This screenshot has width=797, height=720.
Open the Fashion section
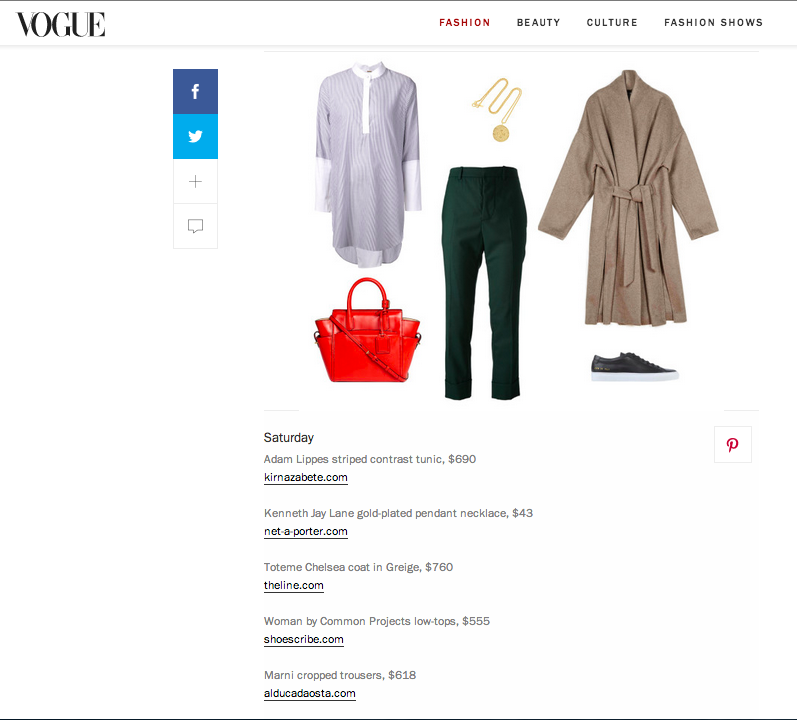pyautogui.click(x=465, y=23)
